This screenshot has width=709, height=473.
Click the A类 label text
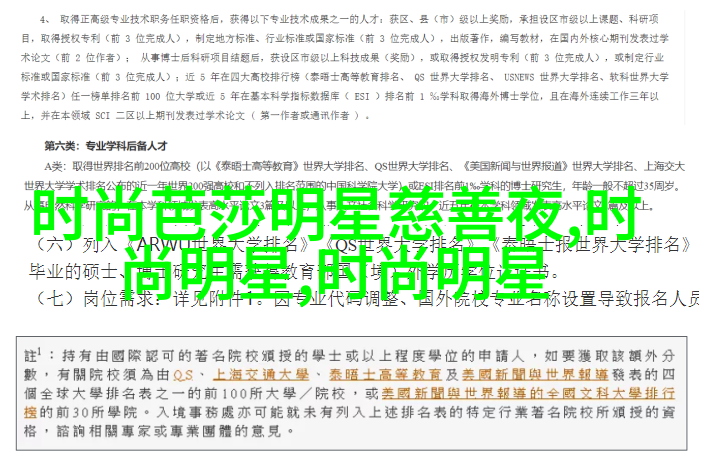56,167
